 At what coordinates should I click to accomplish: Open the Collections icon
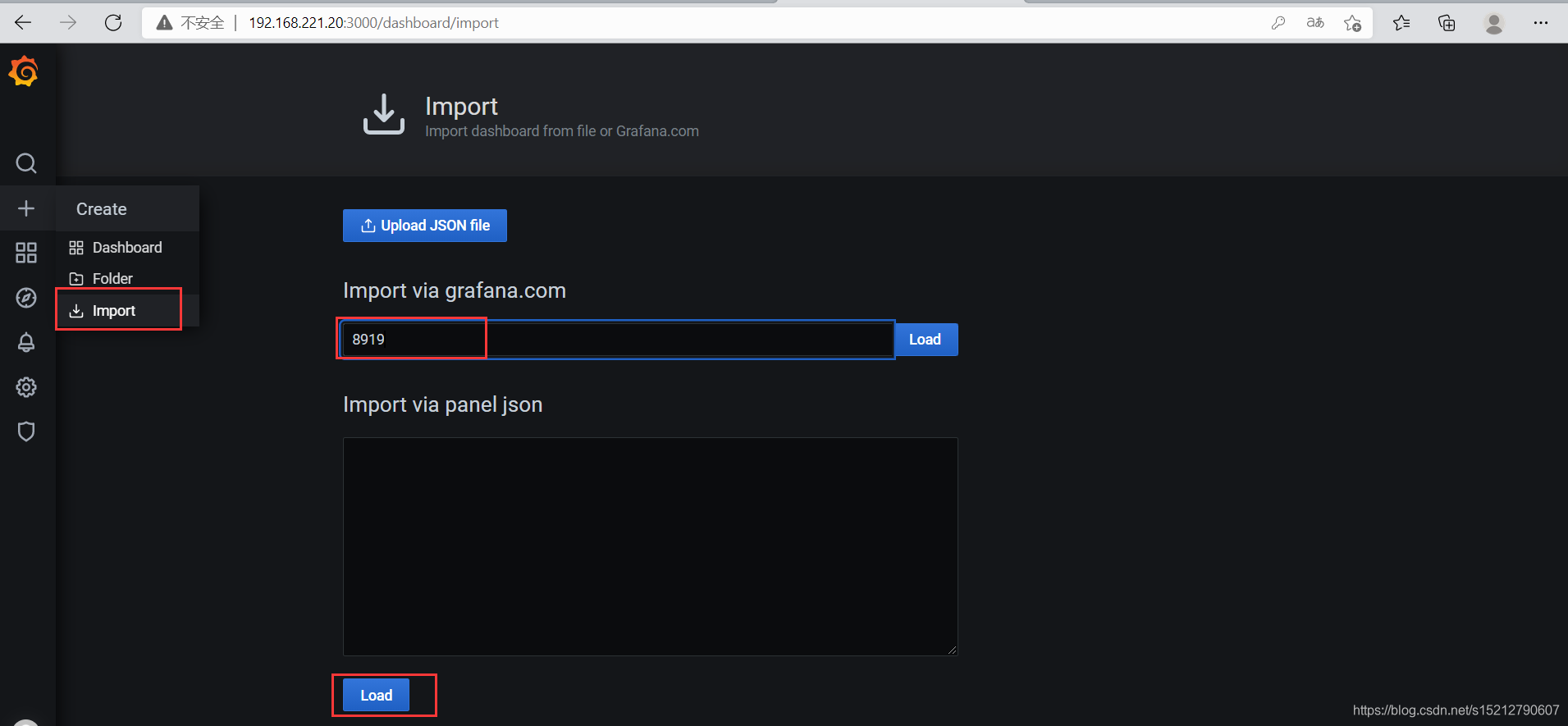(1447, 23)
